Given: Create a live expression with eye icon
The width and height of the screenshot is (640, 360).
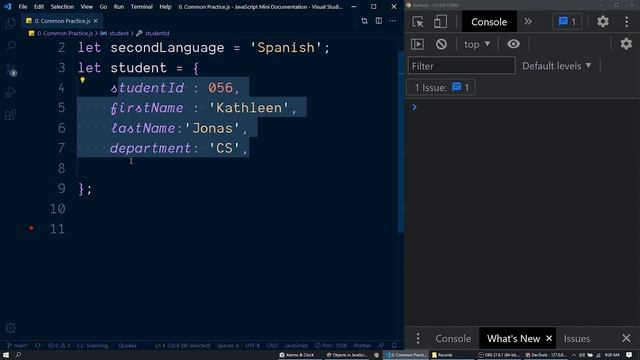Looking at the screenshot, I should click(x=513, y=44).
